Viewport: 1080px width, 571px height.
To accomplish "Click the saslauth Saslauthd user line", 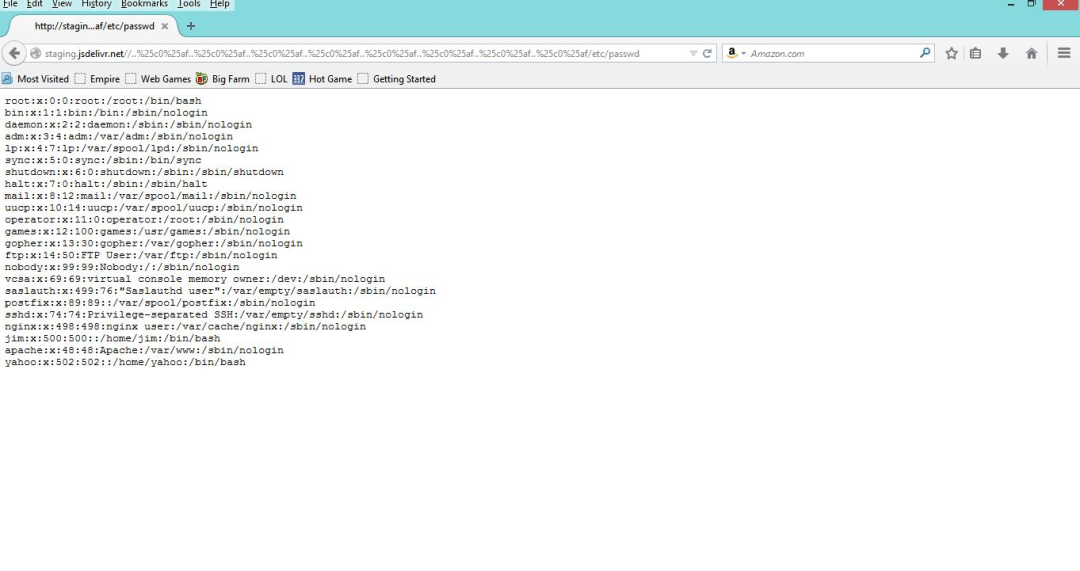I will point(220,291).
